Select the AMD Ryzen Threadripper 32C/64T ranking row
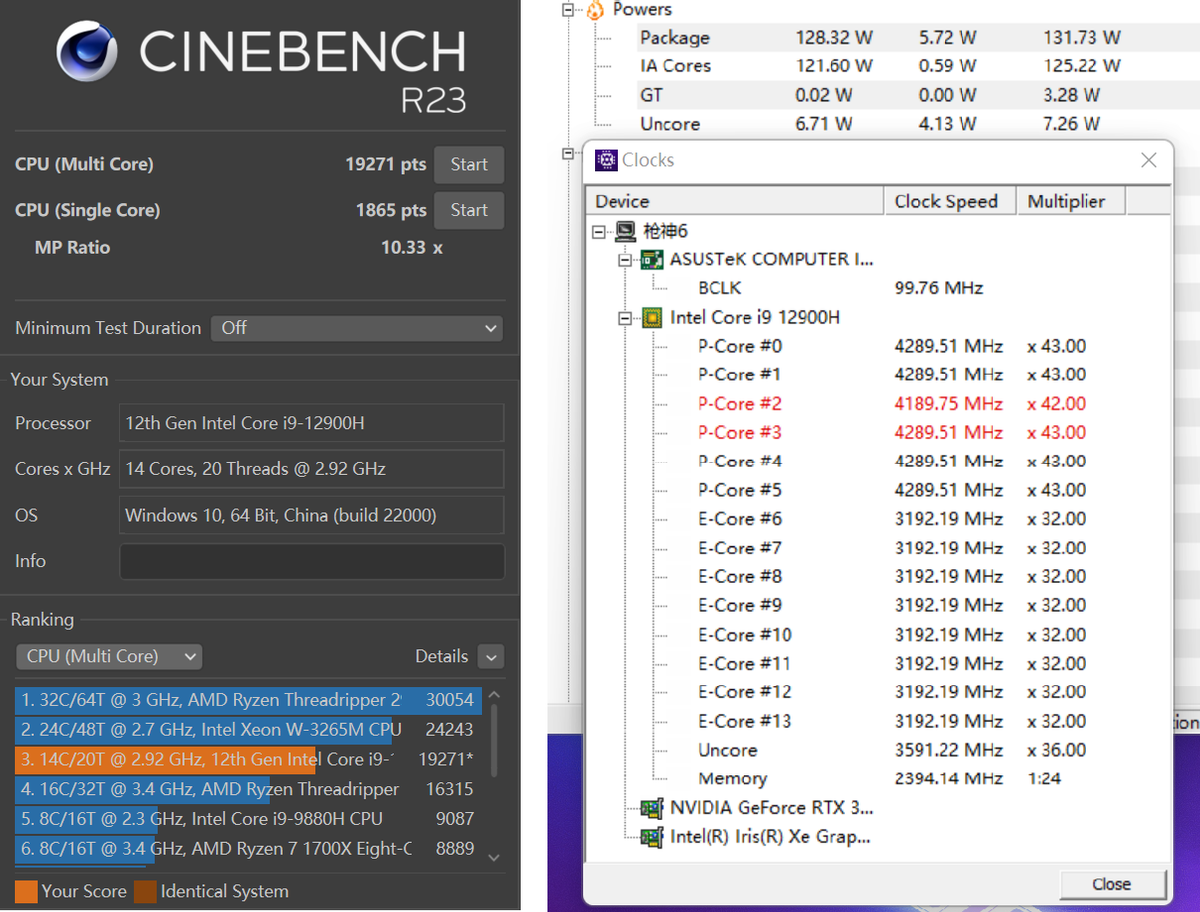Viewport: 1200px width, 912px height. (248, 700)
